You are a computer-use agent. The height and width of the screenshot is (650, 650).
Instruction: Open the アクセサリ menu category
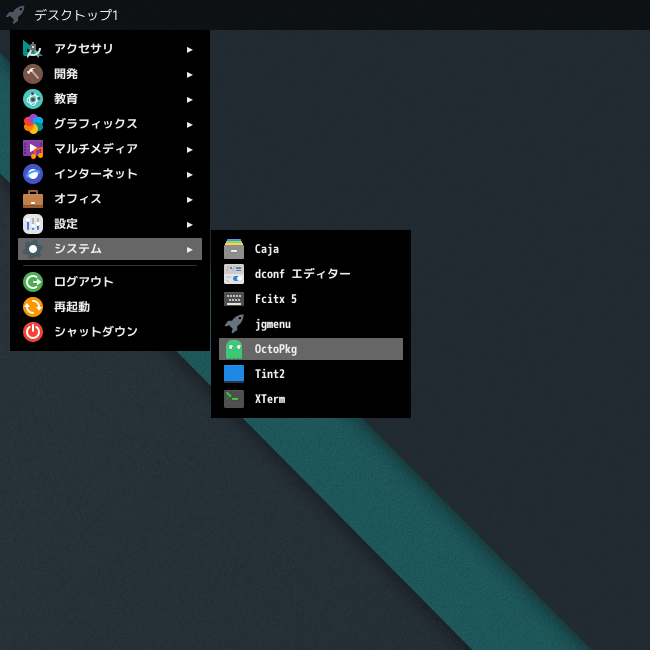(x=110, y=49)
